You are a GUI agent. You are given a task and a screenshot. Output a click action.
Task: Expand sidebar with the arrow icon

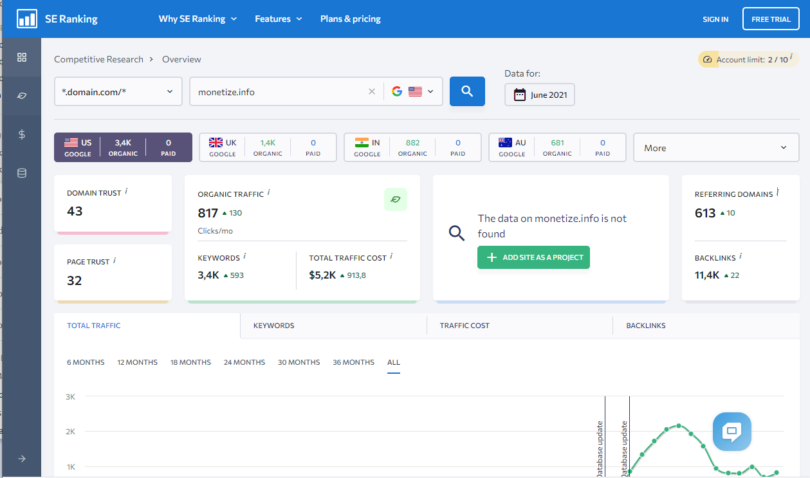22,458
